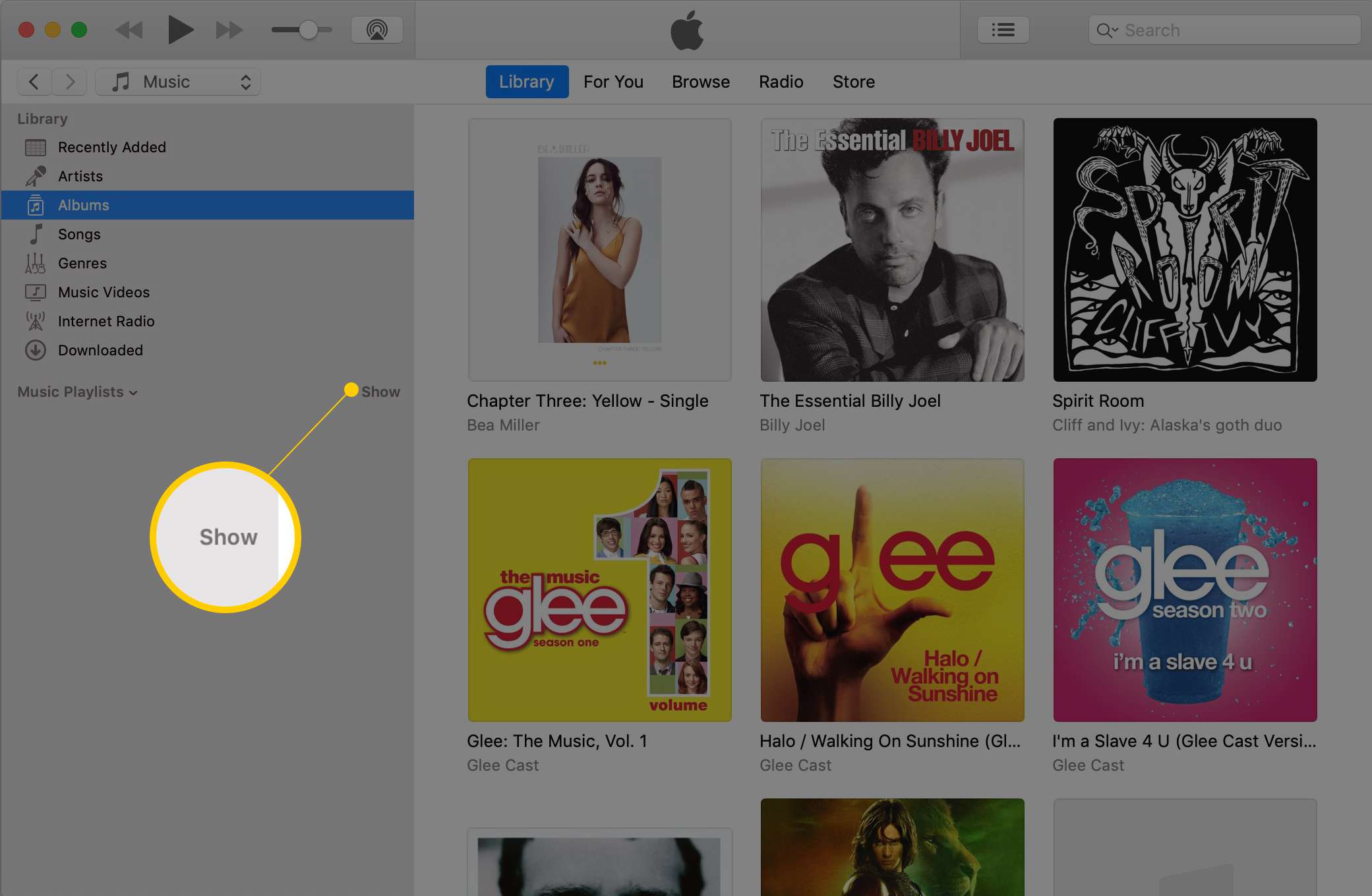Select the For You tab
Screen dimensions: 1372x896
(x=613, y=81)
